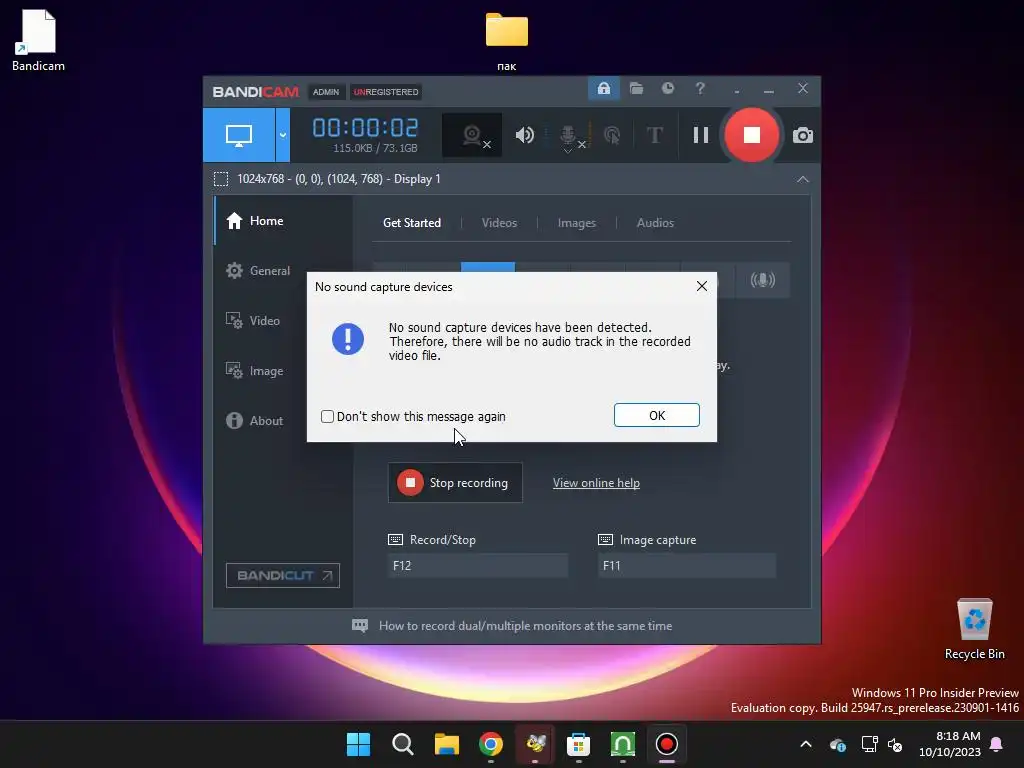
Task: Open the View online help link
Action: (x=596, y=483)
